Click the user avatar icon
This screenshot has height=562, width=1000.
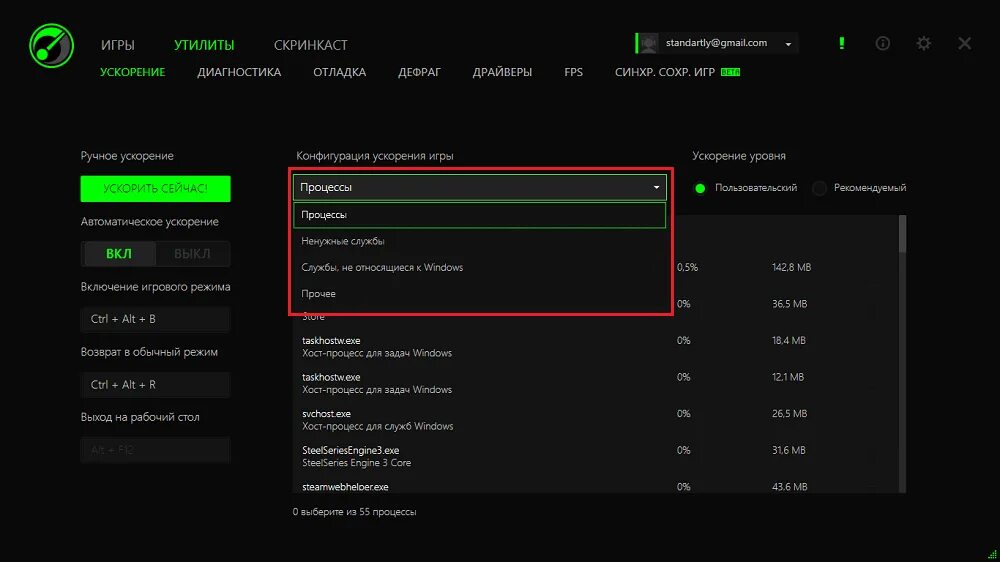click(649, 43)
